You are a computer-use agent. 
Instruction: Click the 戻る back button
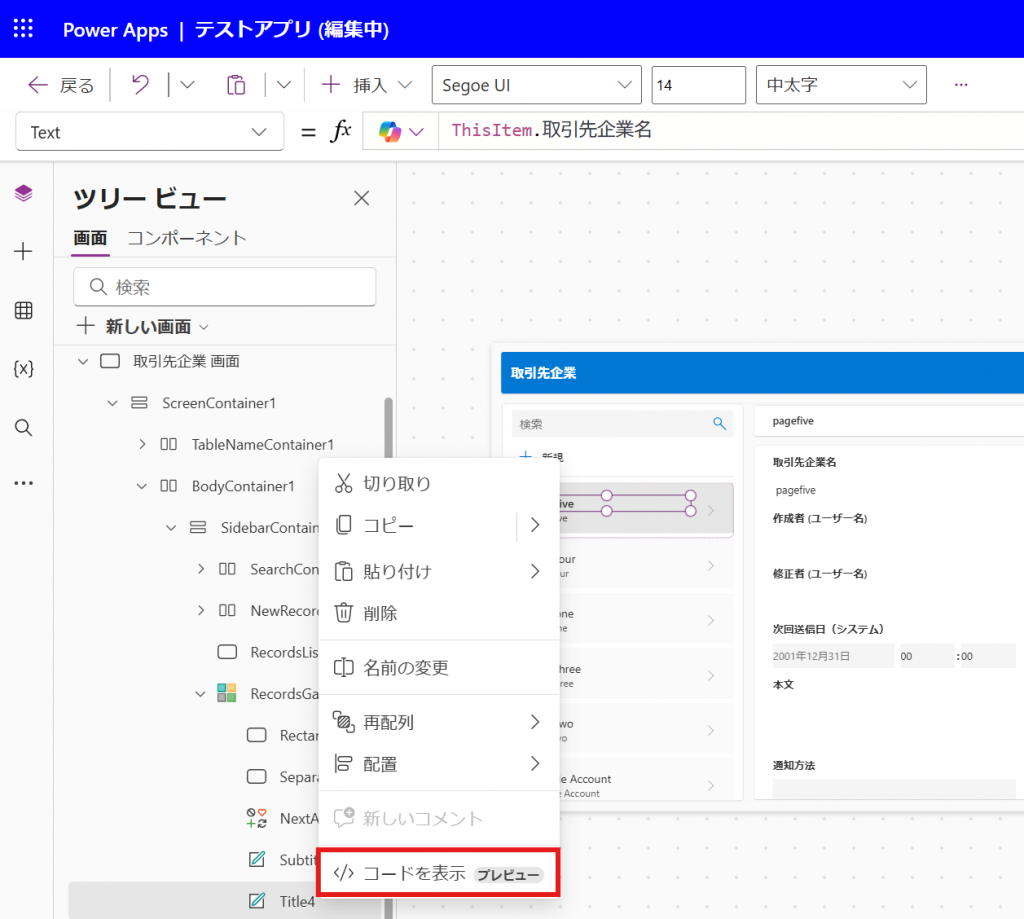[x=60, y=85]
